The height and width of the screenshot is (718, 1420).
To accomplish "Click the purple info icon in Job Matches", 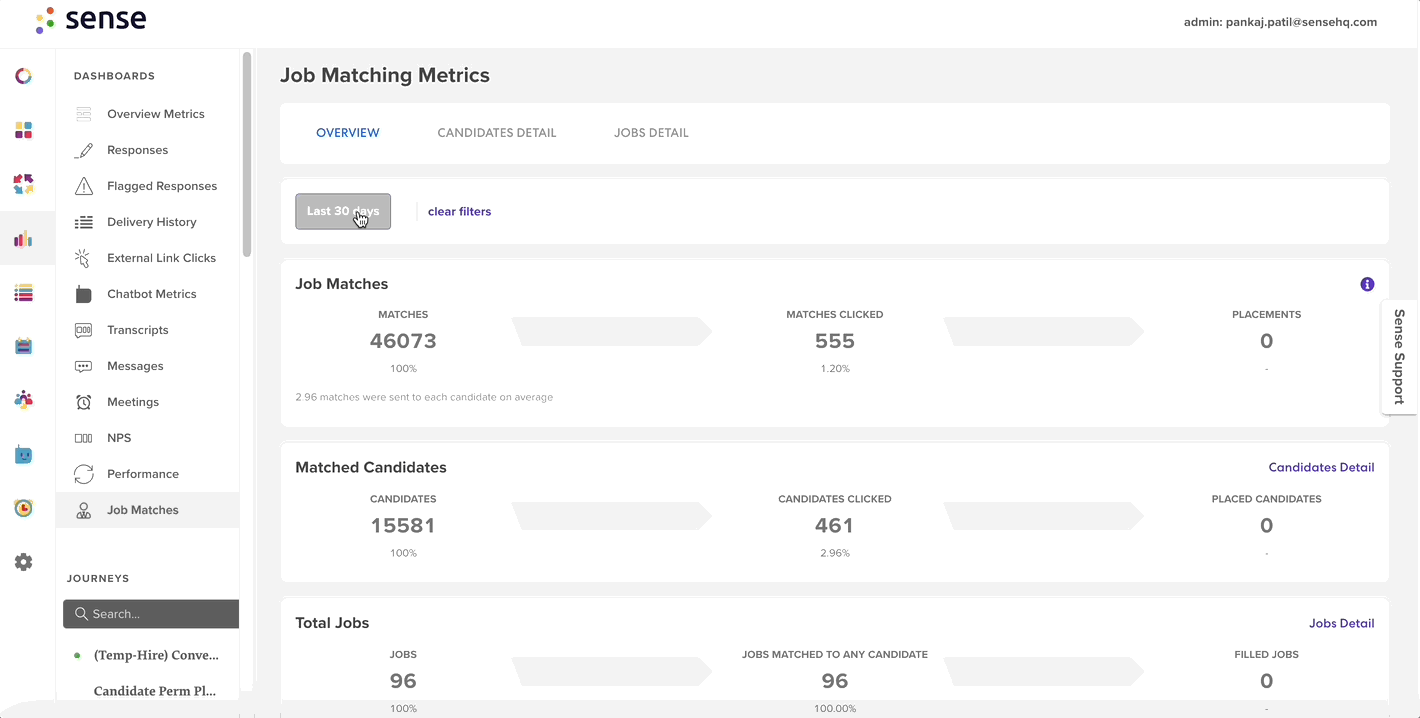I will 1367,284.
